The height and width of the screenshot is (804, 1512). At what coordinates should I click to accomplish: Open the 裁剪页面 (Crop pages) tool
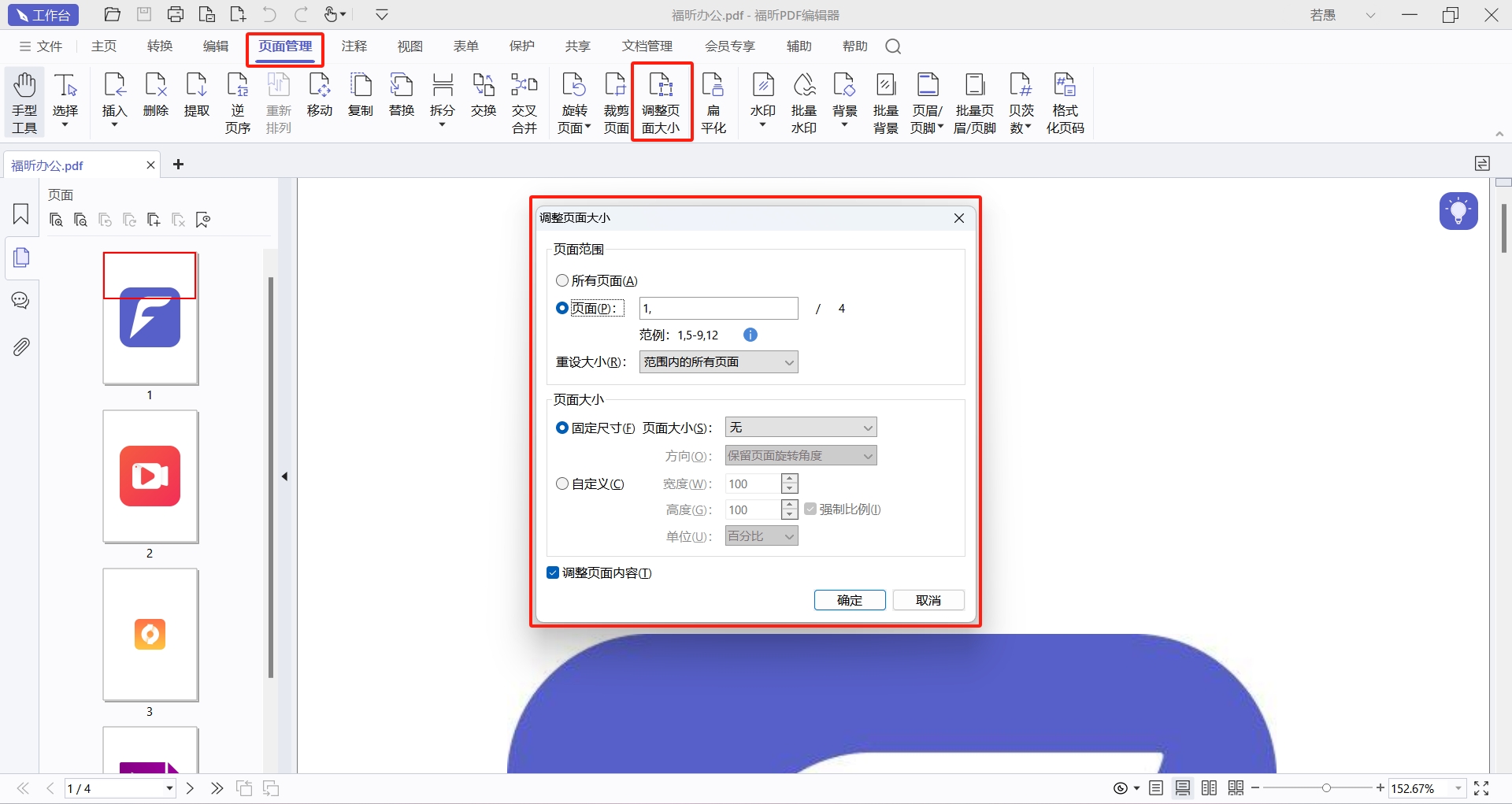click(616, 101)
